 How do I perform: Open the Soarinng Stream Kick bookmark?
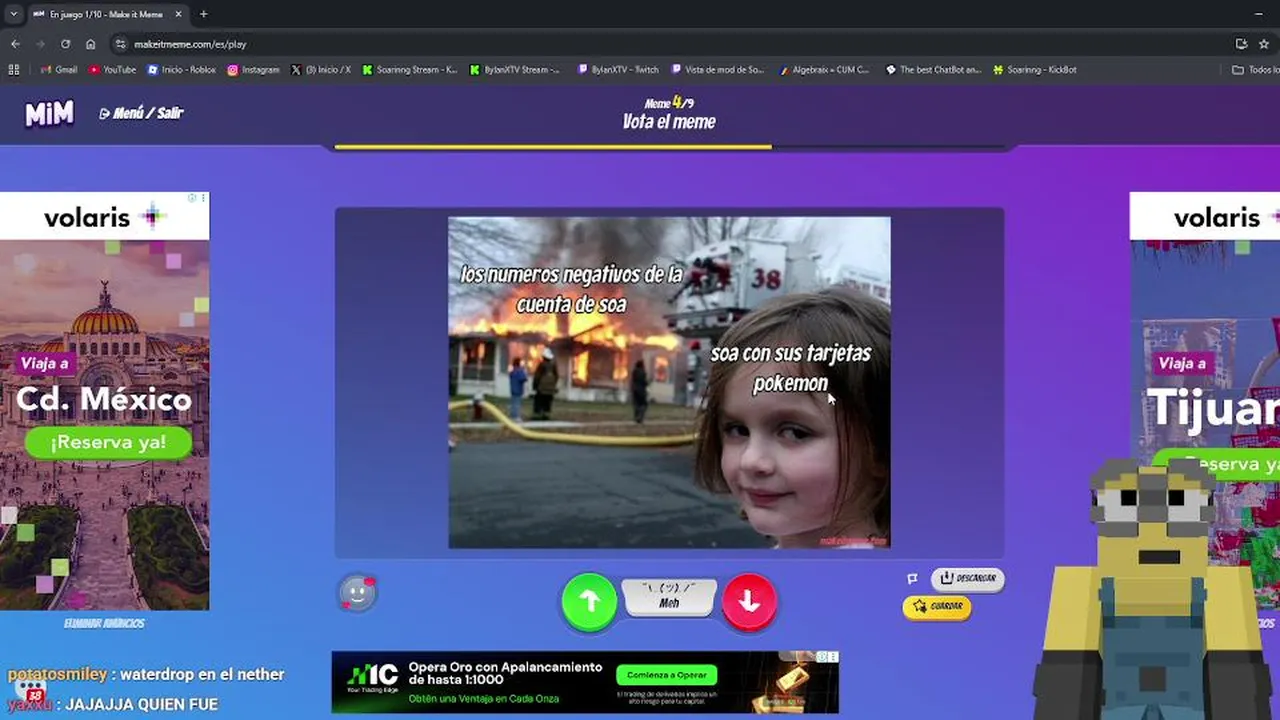pos(410,70)
